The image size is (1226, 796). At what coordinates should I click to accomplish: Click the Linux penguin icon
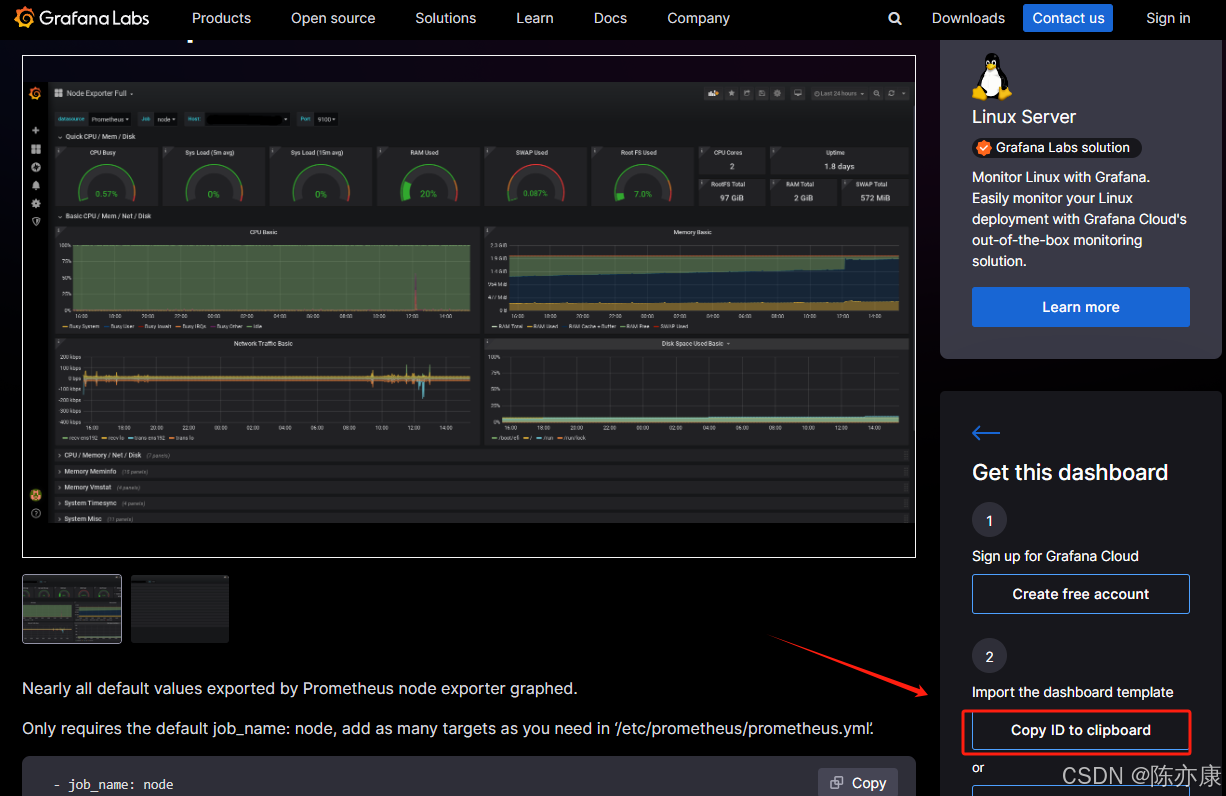coord(990,76)
